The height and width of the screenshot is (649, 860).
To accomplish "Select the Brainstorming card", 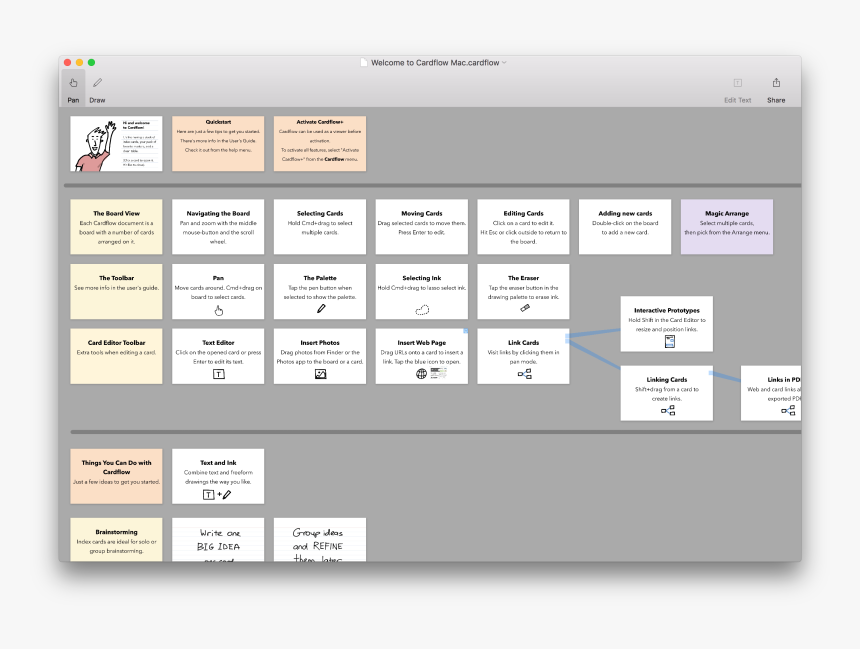I will (x=116, y=540).
